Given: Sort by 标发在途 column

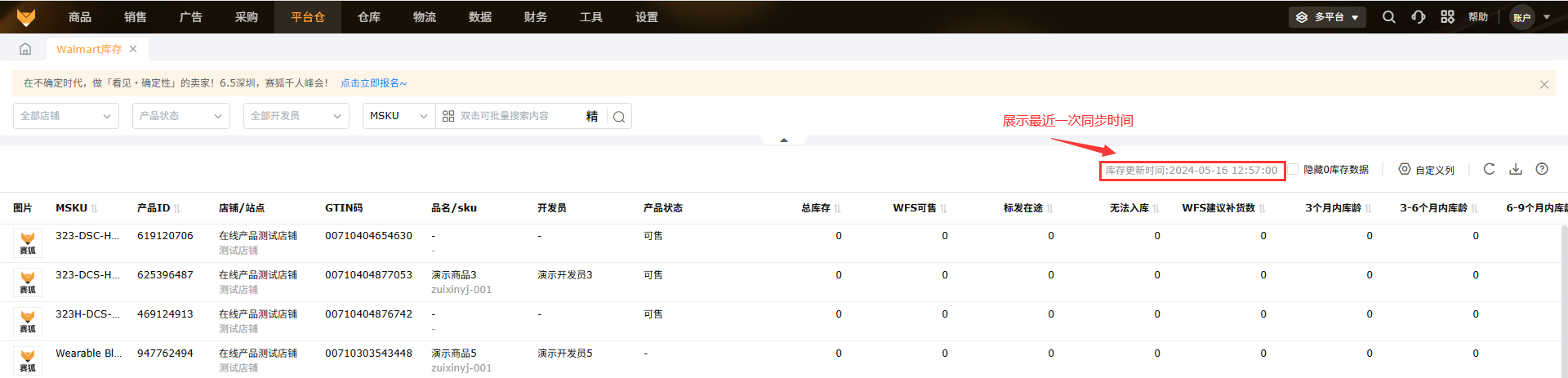Looking at the screenshot, I should coord(1050,209).
